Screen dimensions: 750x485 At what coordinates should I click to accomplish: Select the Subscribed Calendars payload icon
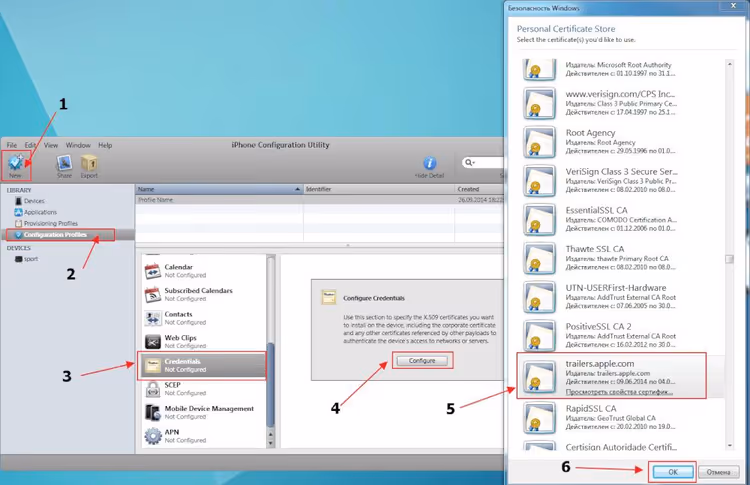(153, 295)
